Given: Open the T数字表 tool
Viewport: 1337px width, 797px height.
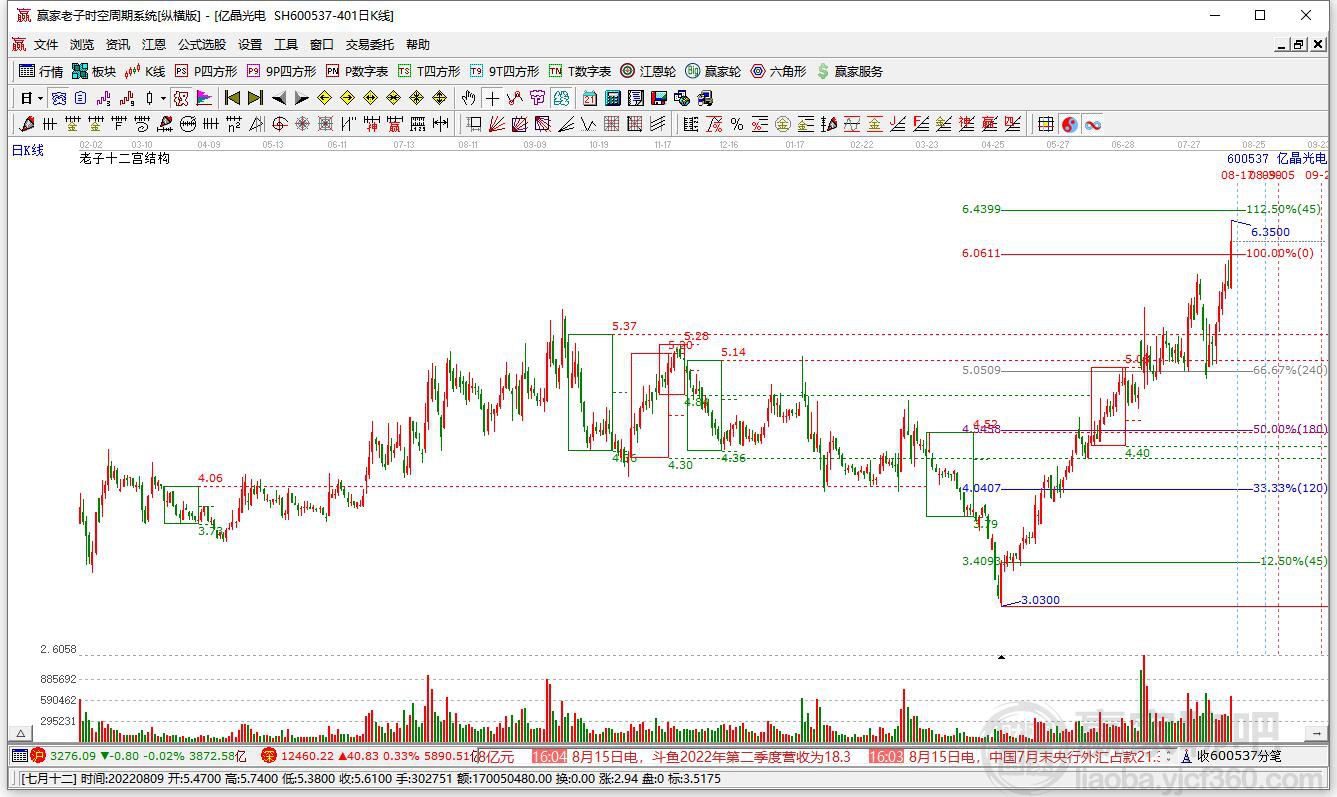Looking at the screenshot, I should tap(580, 71).
